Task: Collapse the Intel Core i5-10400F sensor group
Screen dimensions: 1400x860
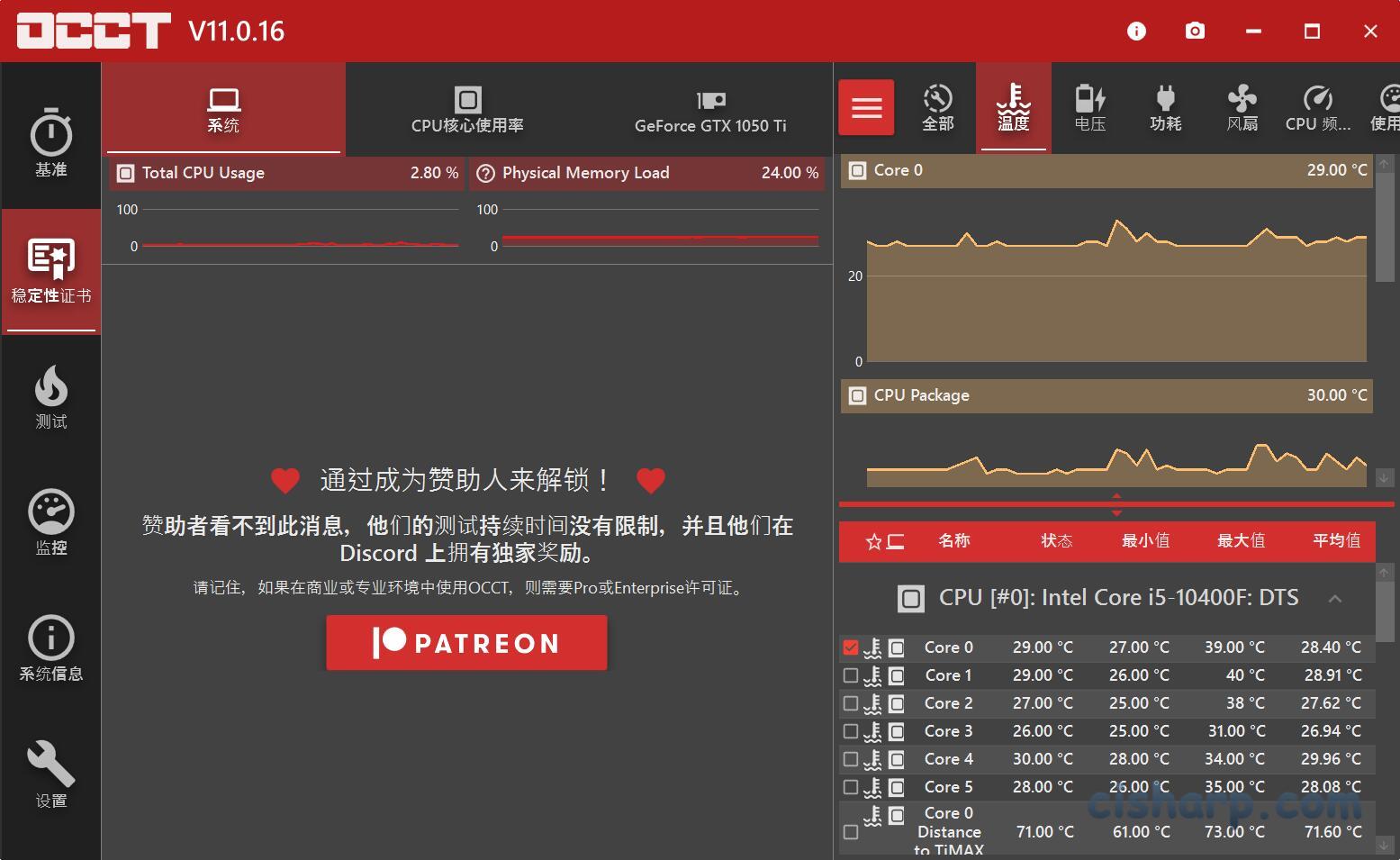Action: (1333, 597)
